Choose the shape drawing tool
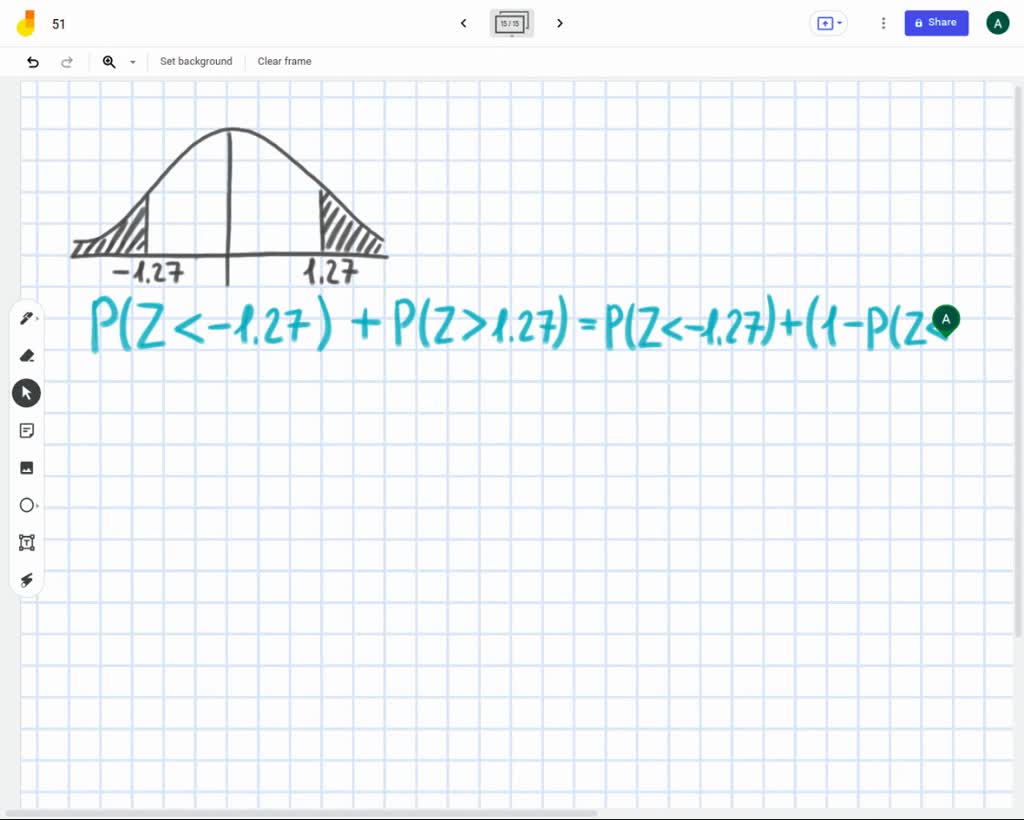Viewport: 1024px width, 820px height. [x=26, y=505]
